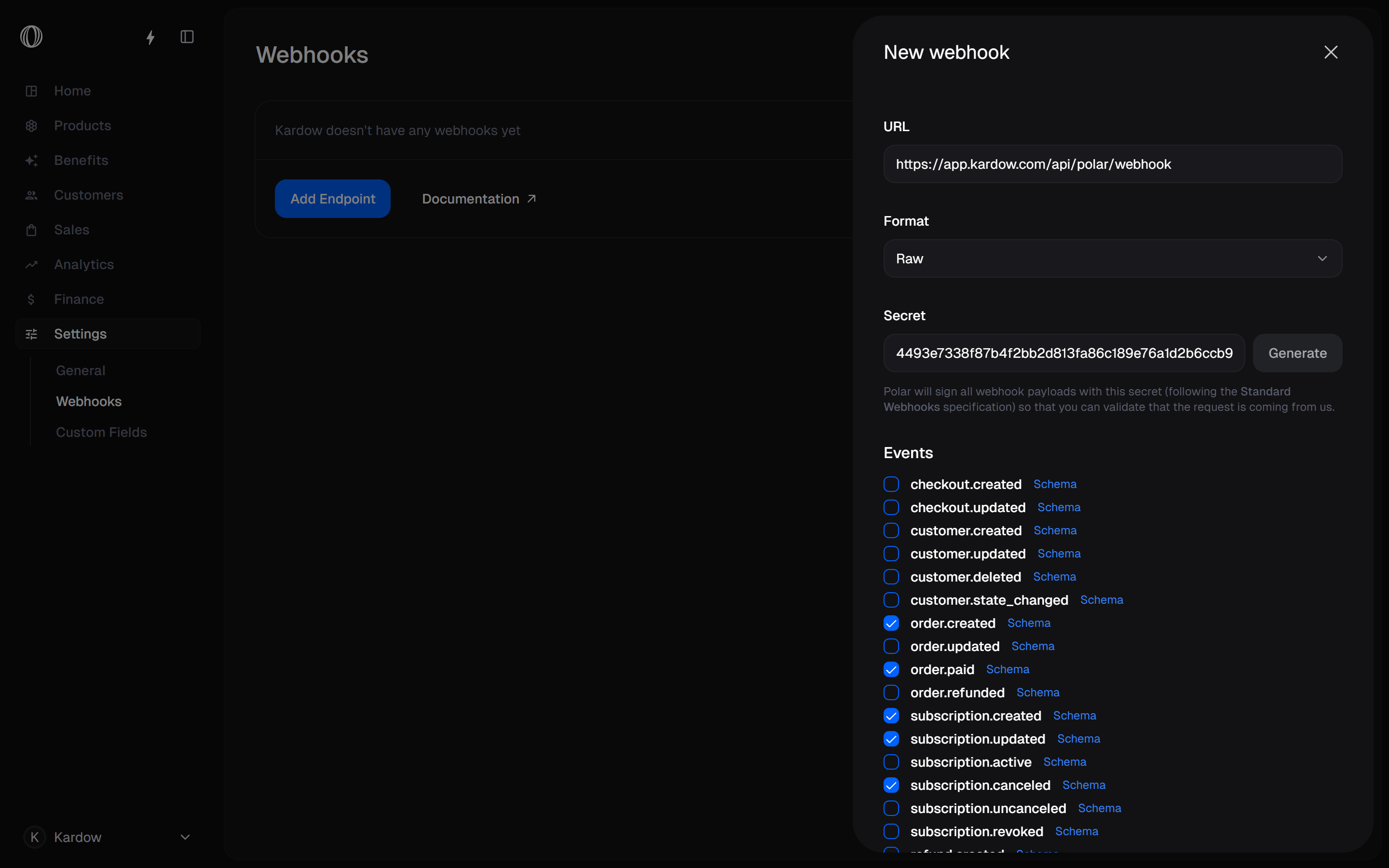Close the New webhook panel
This screenshot has width=1389, height=868.
(1331, 52)
